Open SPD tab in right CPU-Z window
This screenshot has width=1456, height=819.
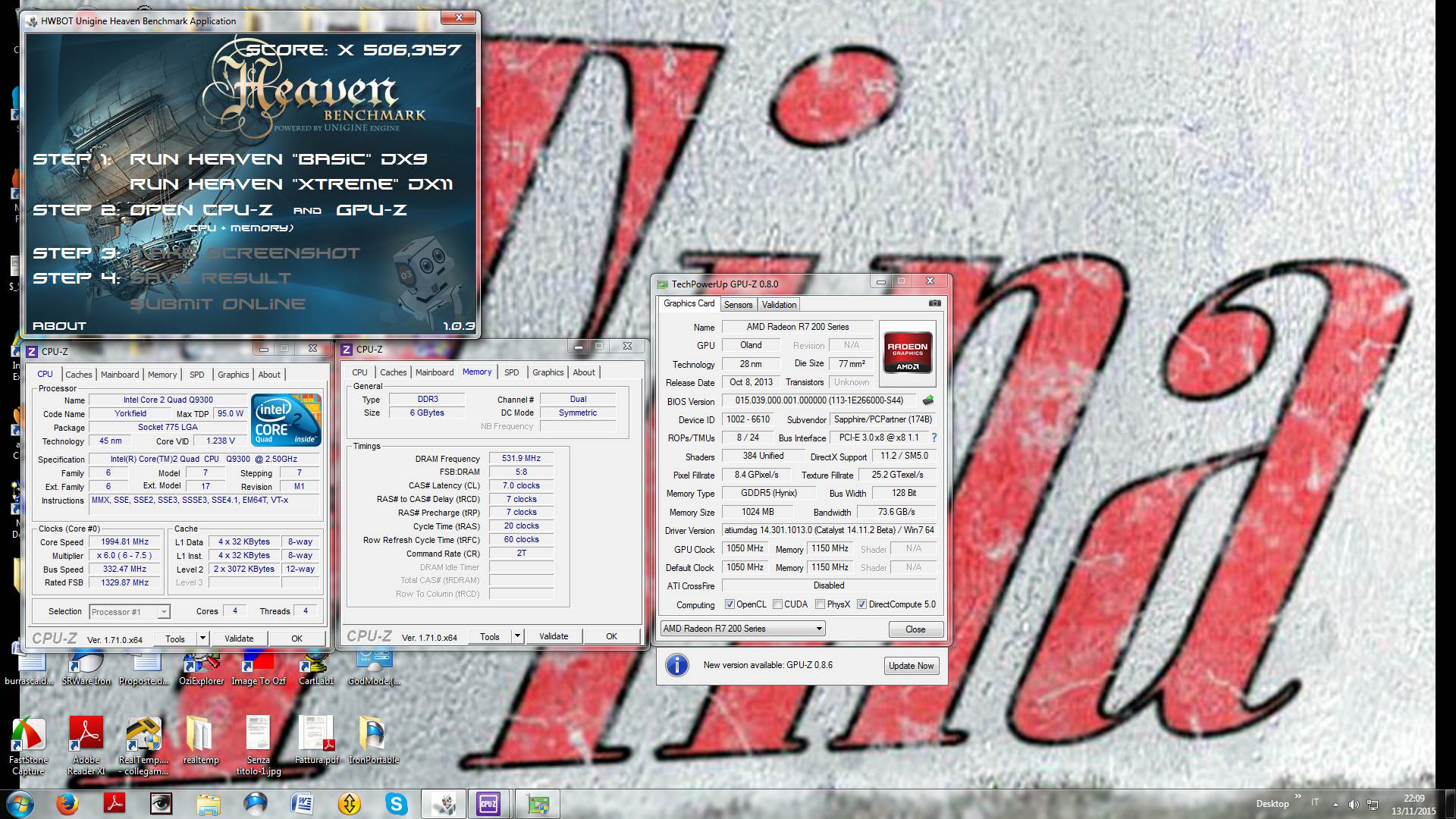coord(512,372)
